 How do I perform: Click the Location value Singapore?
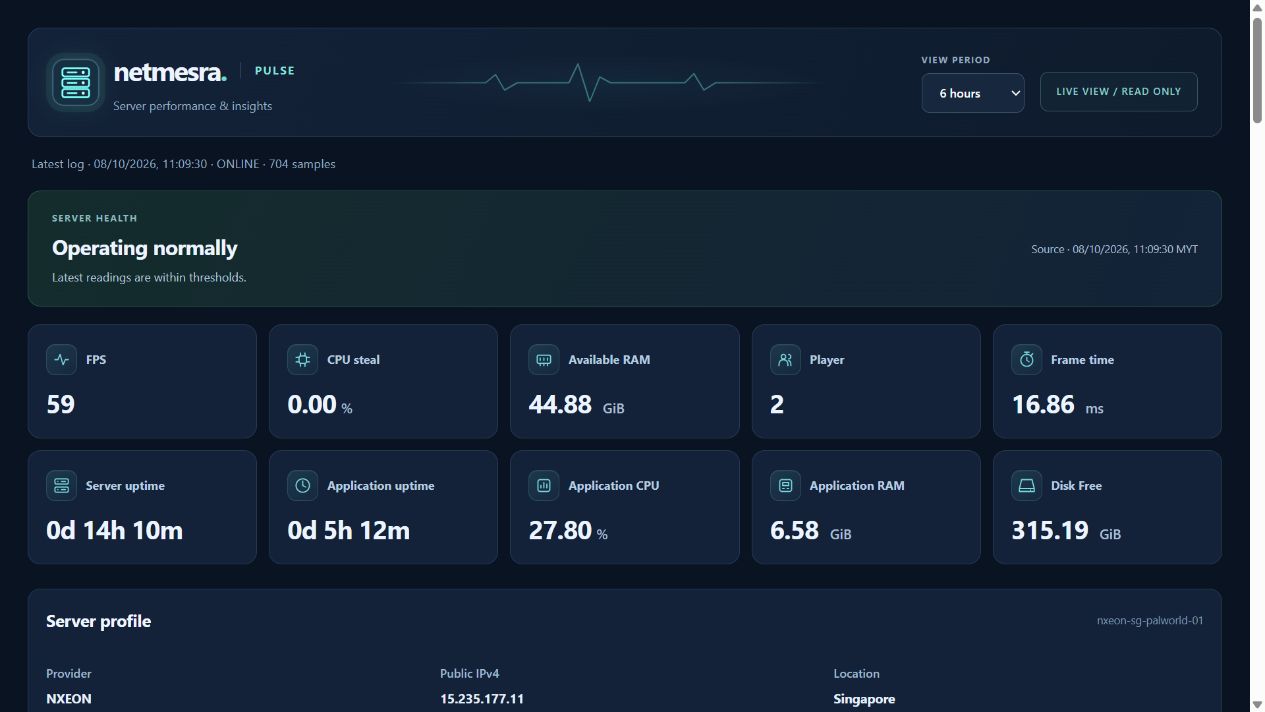tap(864, 699)
